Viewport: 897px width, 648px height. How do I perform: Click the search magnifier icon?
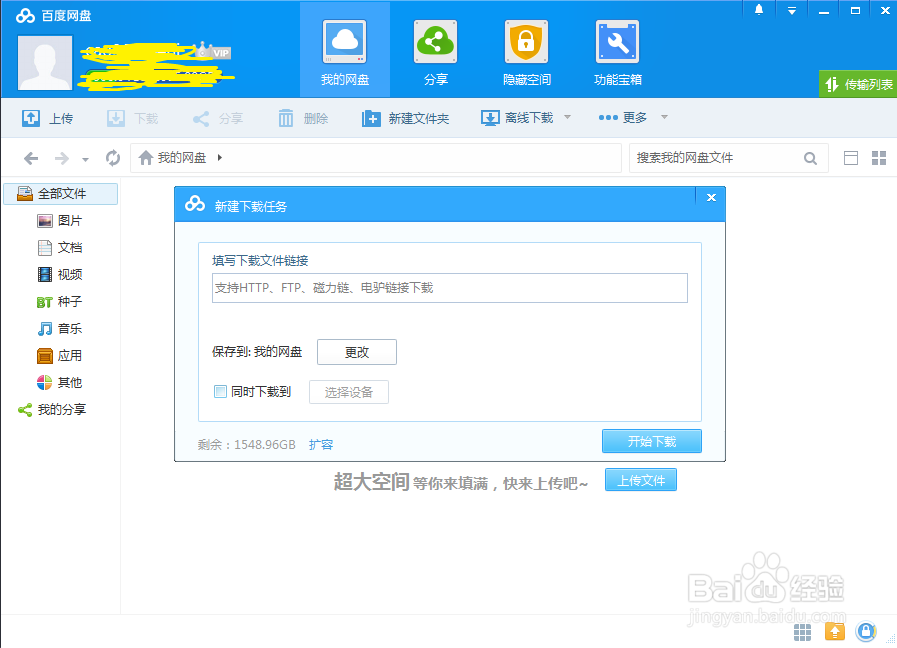[x=810, y=158]
